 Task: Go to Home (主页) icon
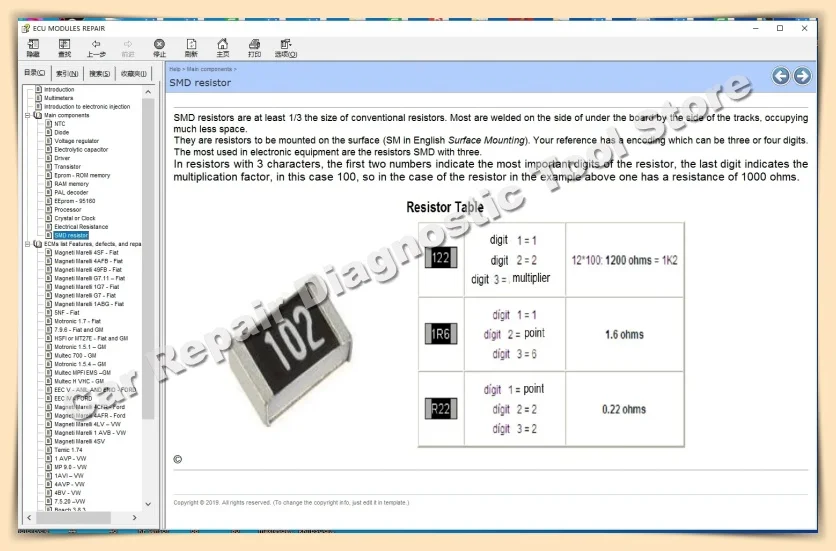[223, 47]
